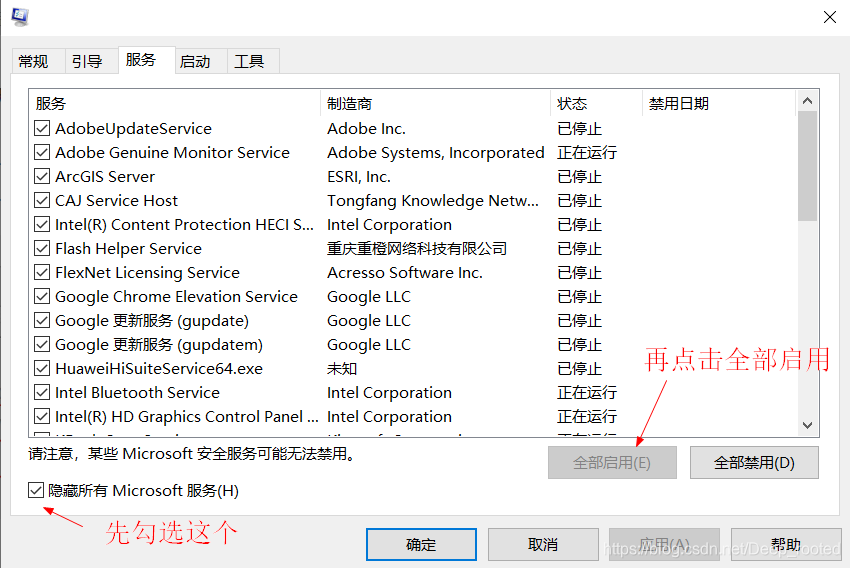The image size is (850, 568).
Task: Select the ArcGIS Server service name
Action: point(105,177)
